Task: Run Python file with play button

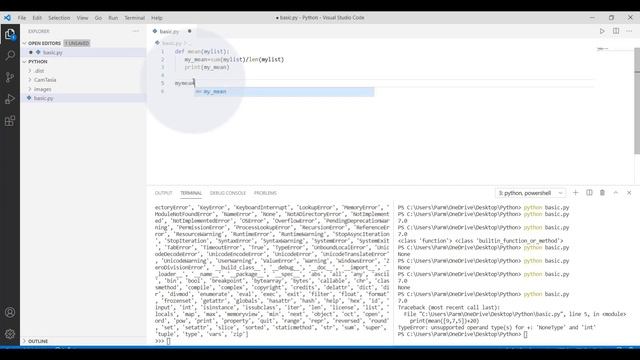Action: pos(602,31)
